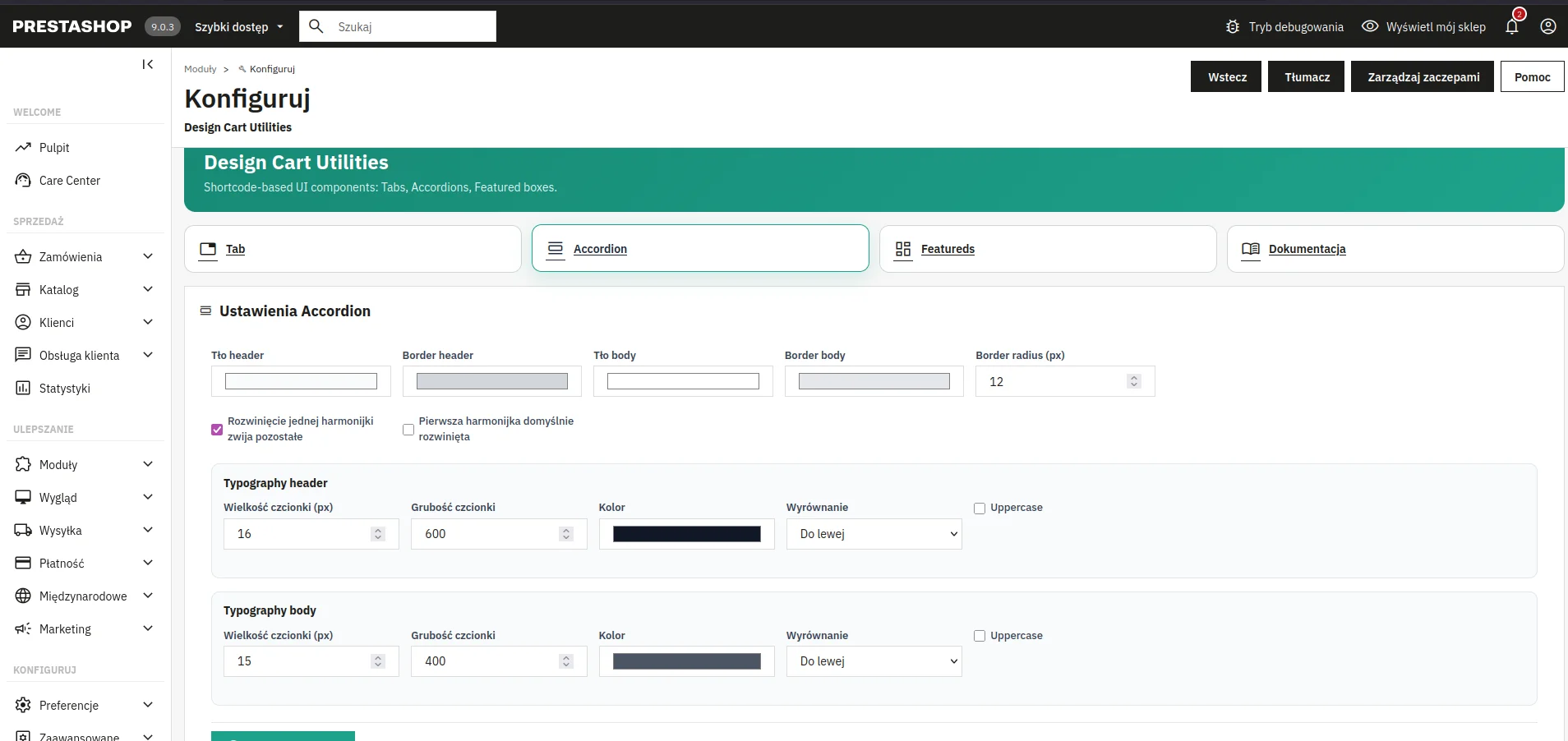Click header Grubość czcionki stepper arrows
Image resolution: width=1568 pixels, height=741 pixels.
pyautogui.click(x=566, y=534)
